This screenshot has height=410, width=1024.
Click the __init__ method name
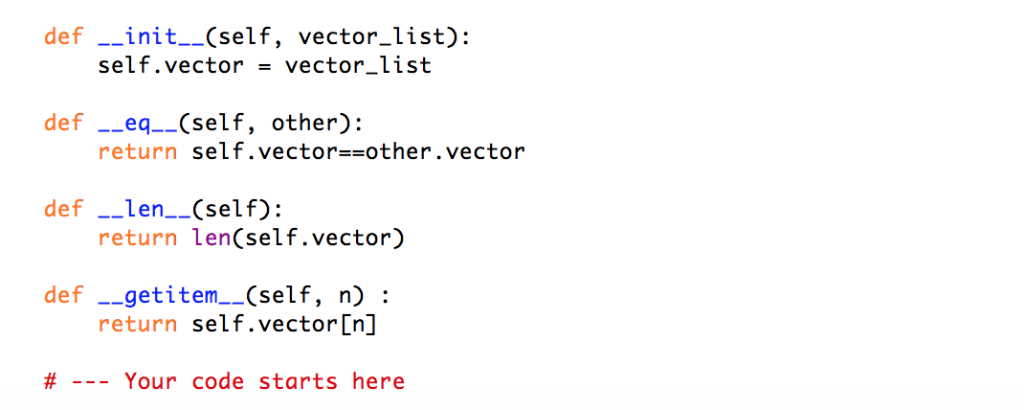pos(150,38)
